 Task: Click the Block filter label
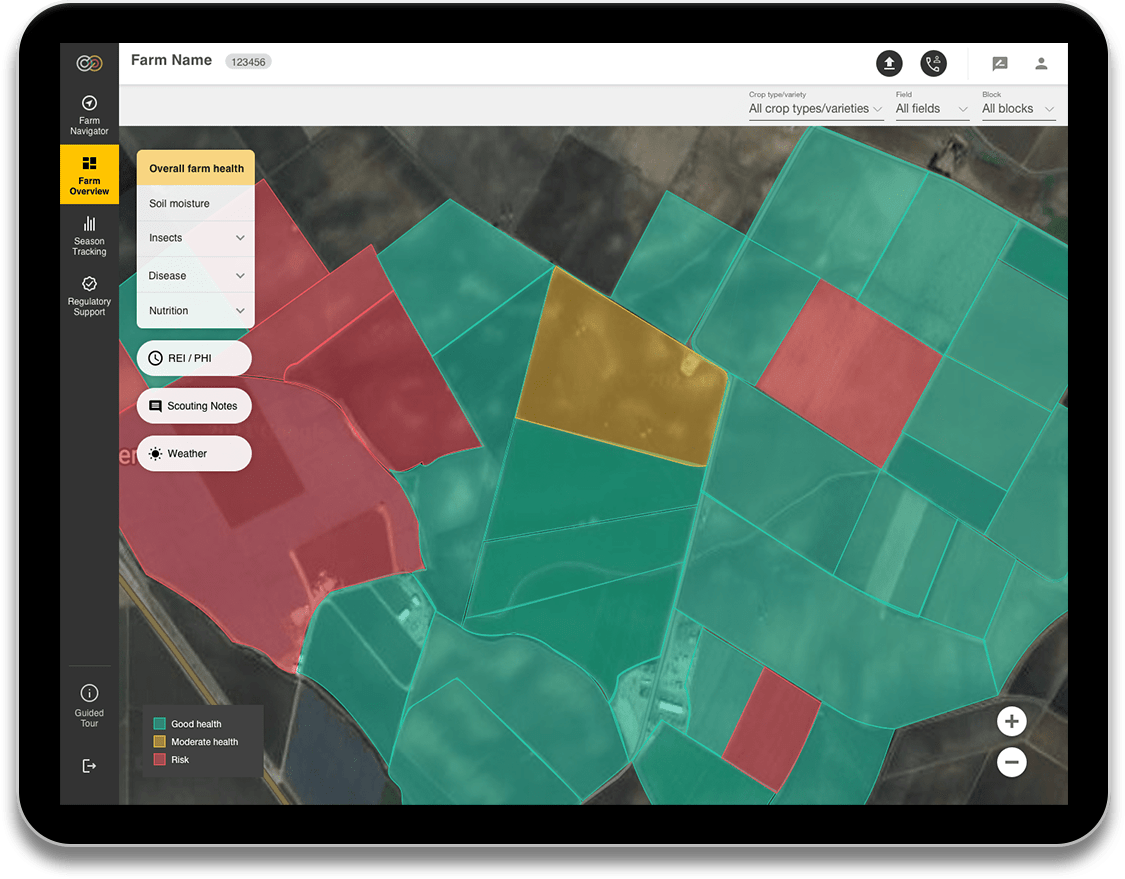(x=991, y=94)
